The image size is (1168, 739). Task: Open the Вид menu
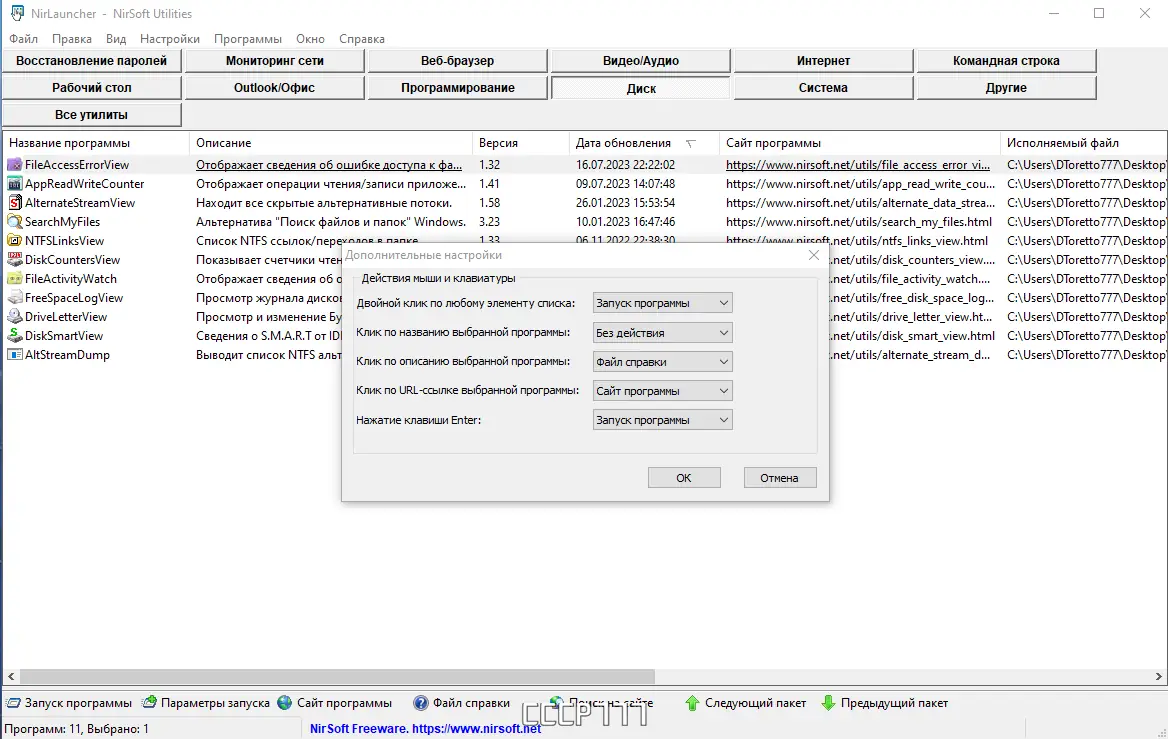(x=115, y=39)
